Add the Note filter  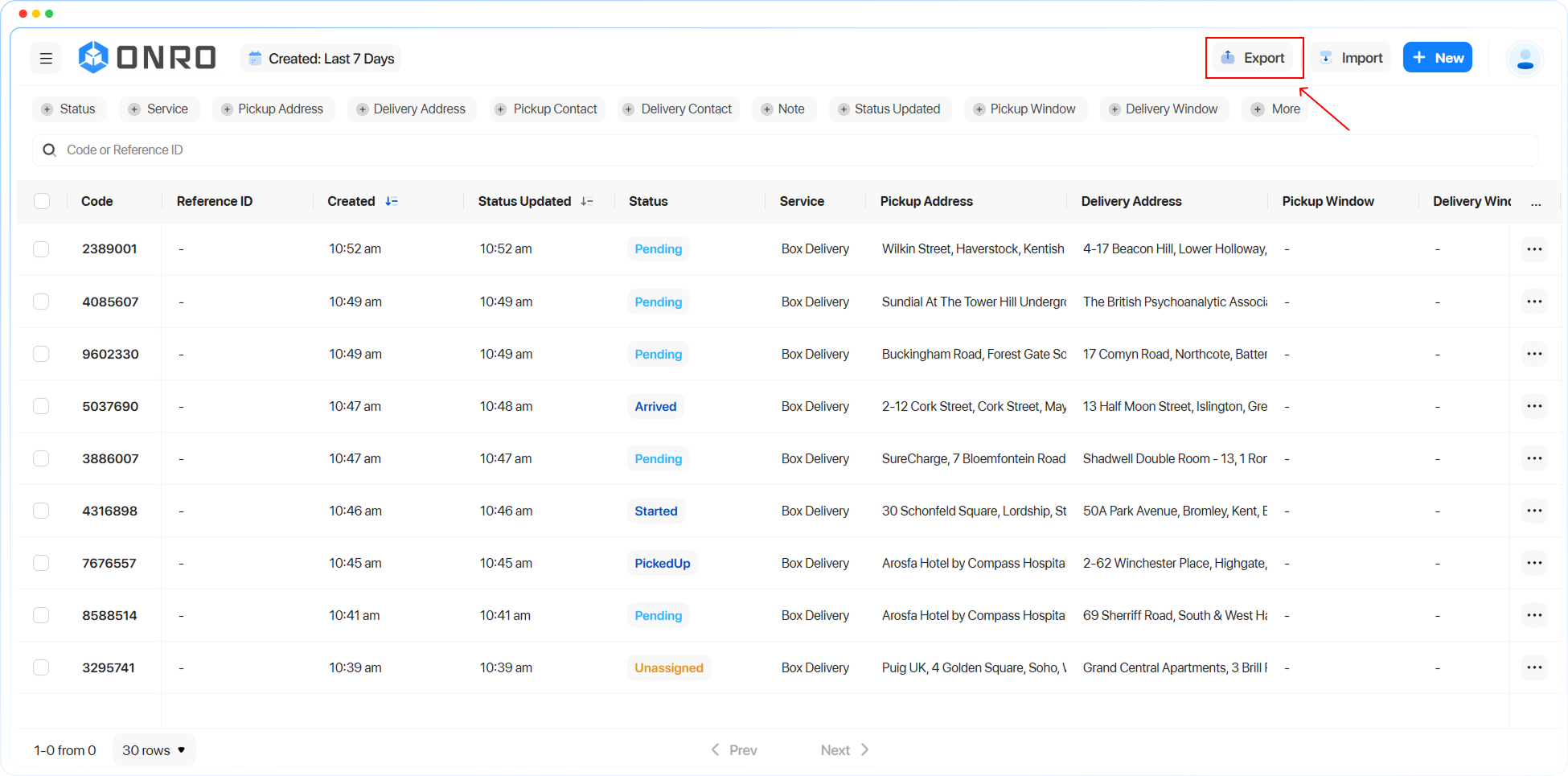(x=782, y=109)
